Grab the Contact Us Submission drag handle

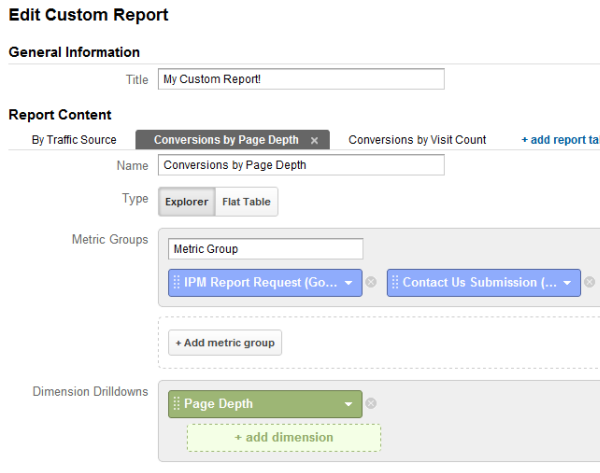(x=395, y=283)
